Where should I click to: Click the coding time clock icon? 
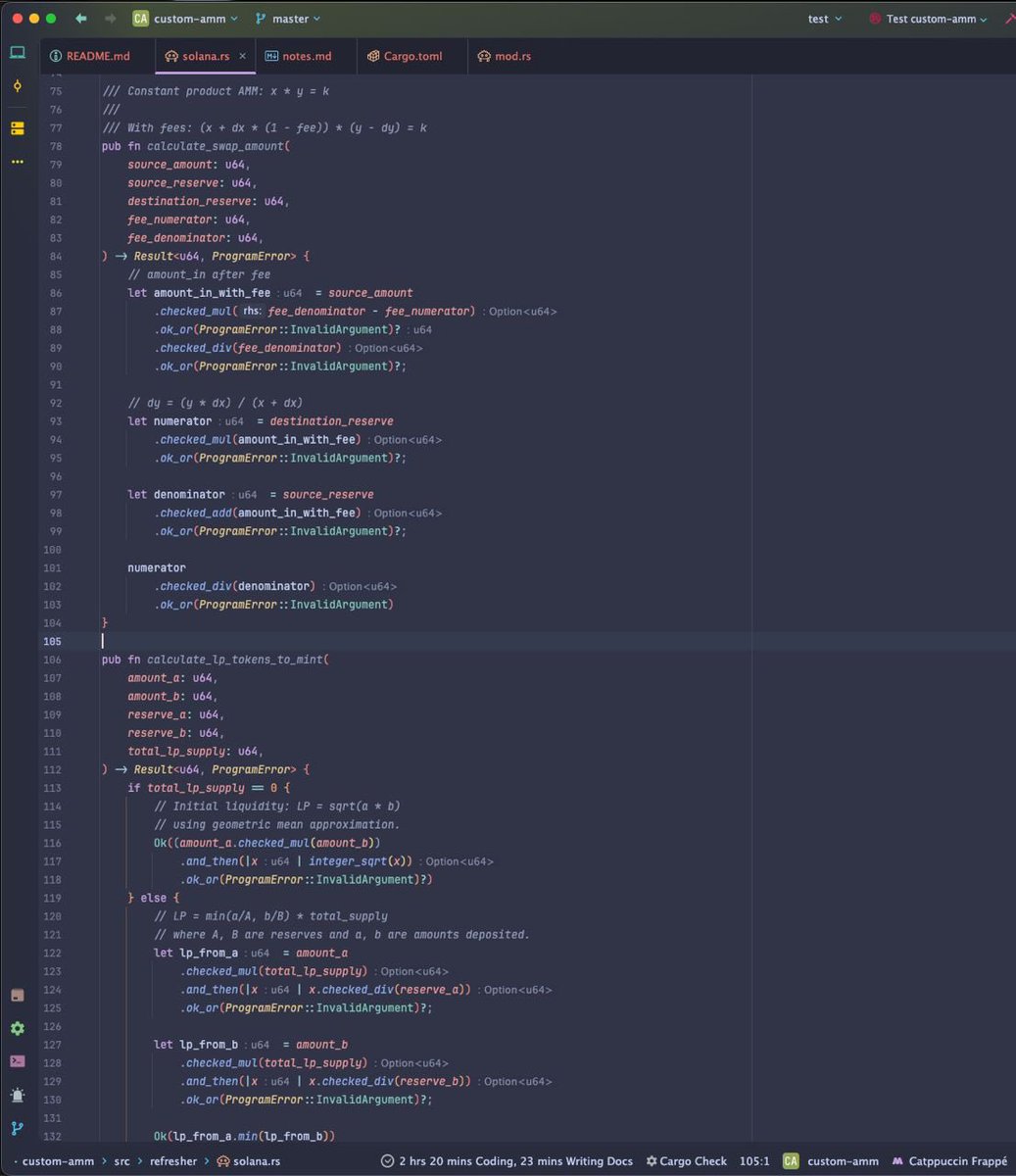387,1161
